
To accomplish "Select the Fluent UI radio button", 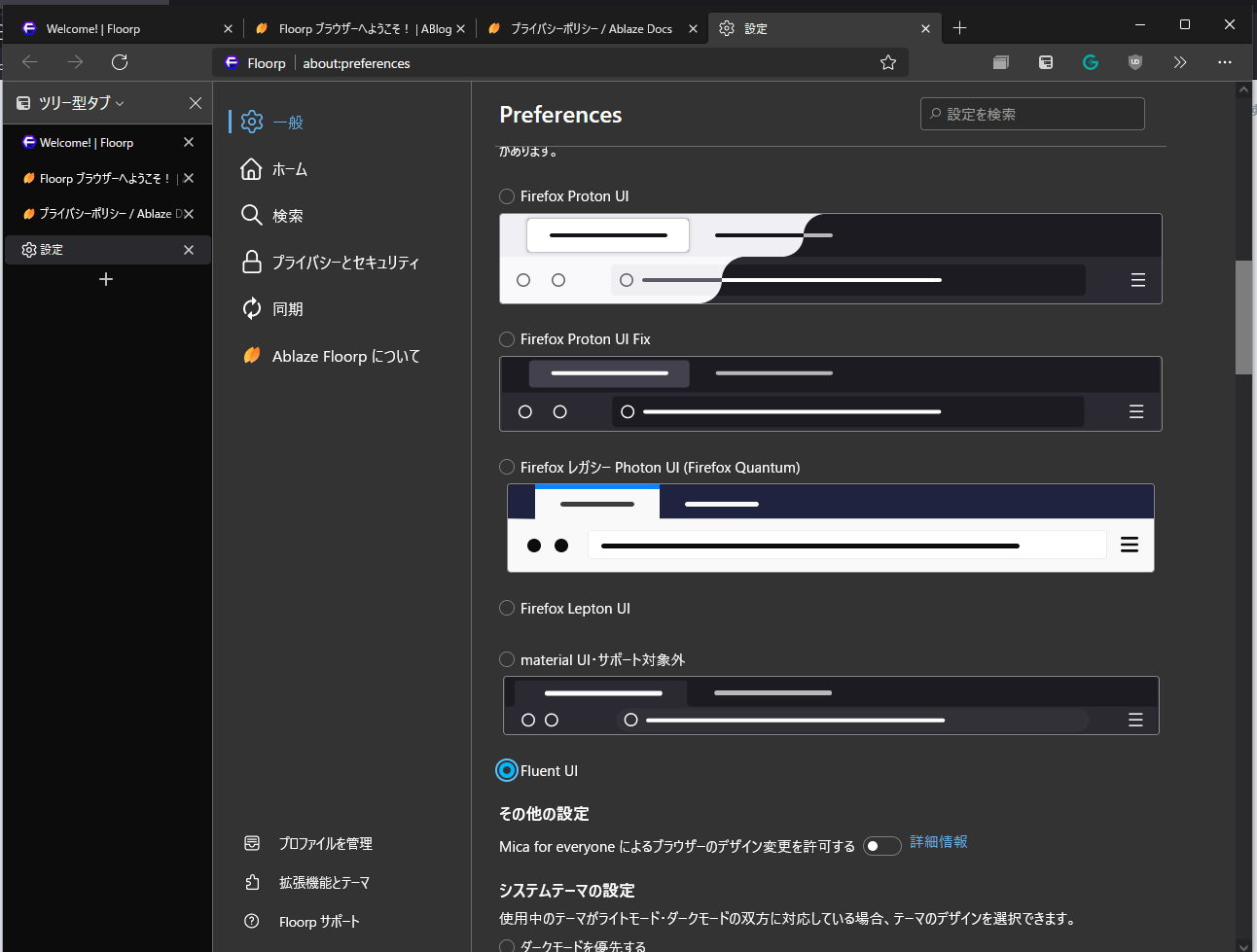I will pos(507,770).
